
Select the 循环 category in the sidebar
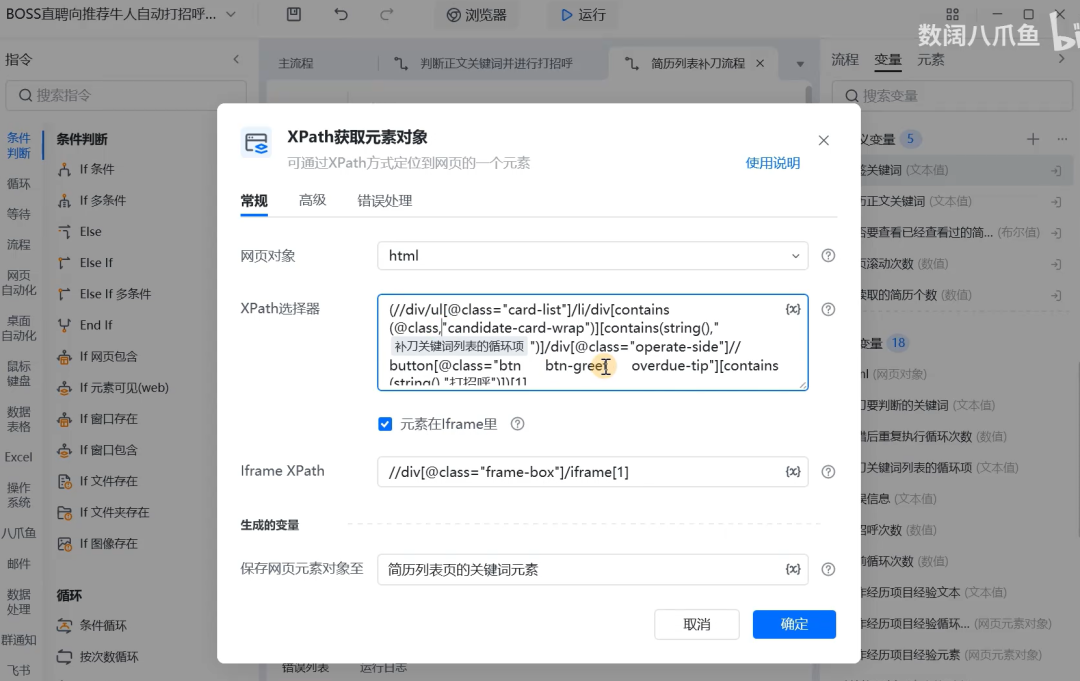[x=19, y=184]
